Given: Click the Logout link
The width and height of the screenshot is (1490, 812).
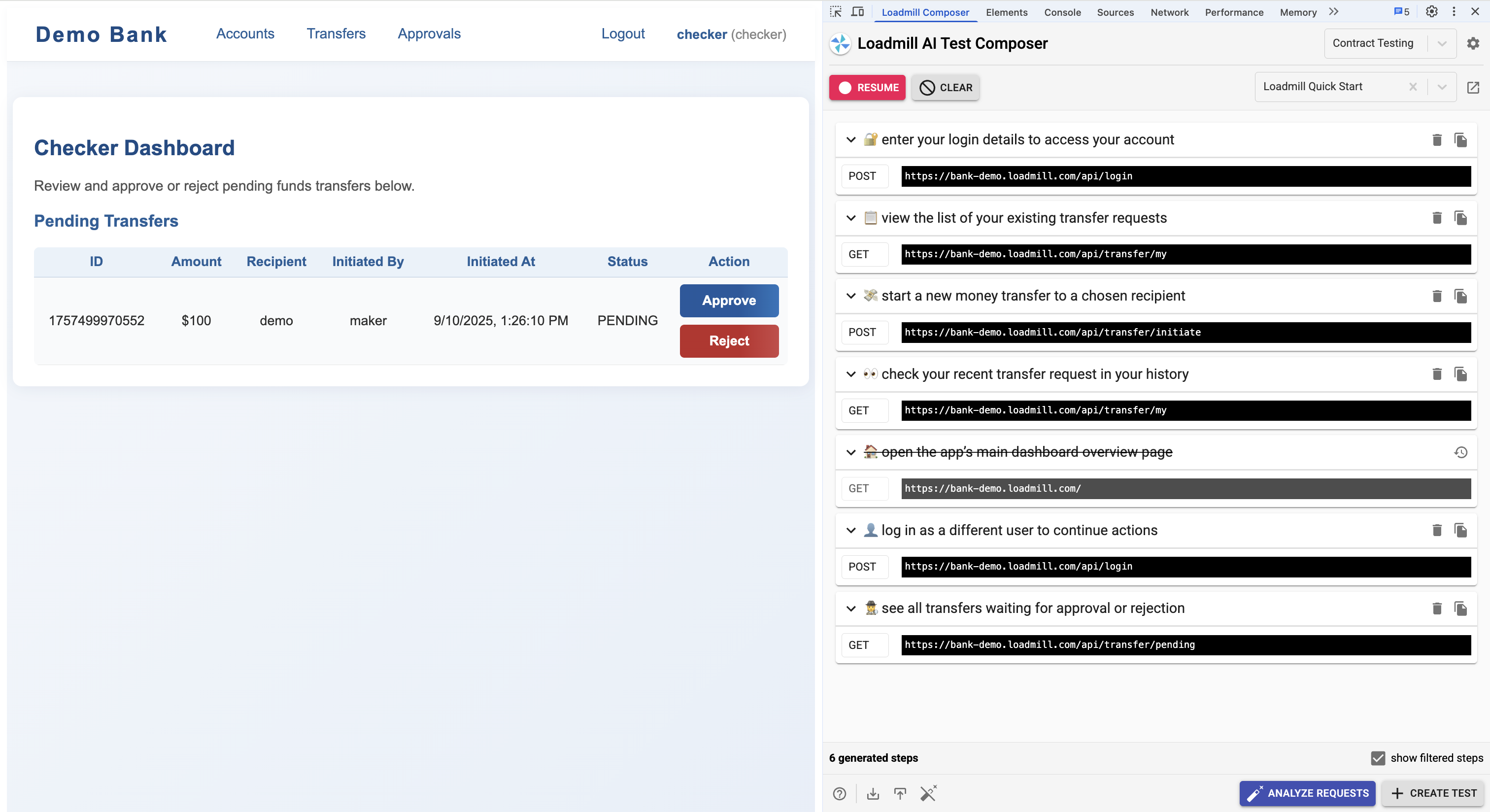Looking at the screenshot, I should pyautogui.click(x=622, y=34).
